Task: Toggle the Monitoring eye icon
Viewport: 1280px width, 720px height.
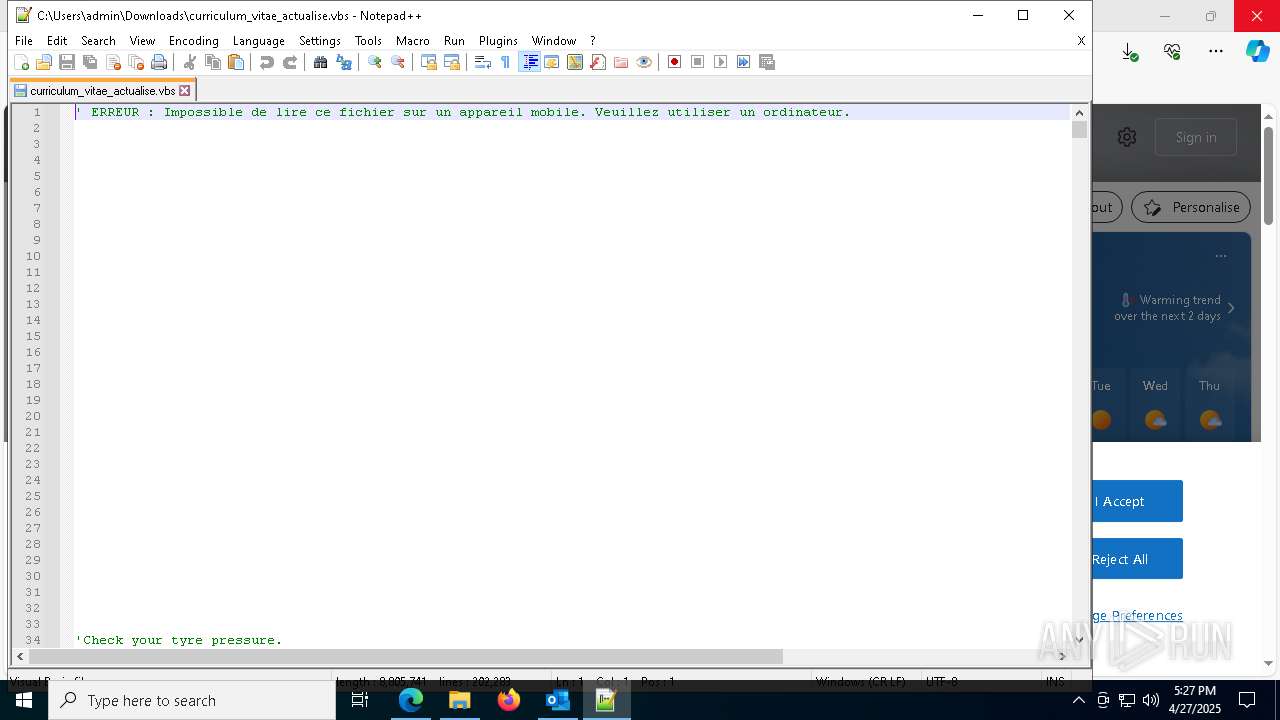Action: 644,62
